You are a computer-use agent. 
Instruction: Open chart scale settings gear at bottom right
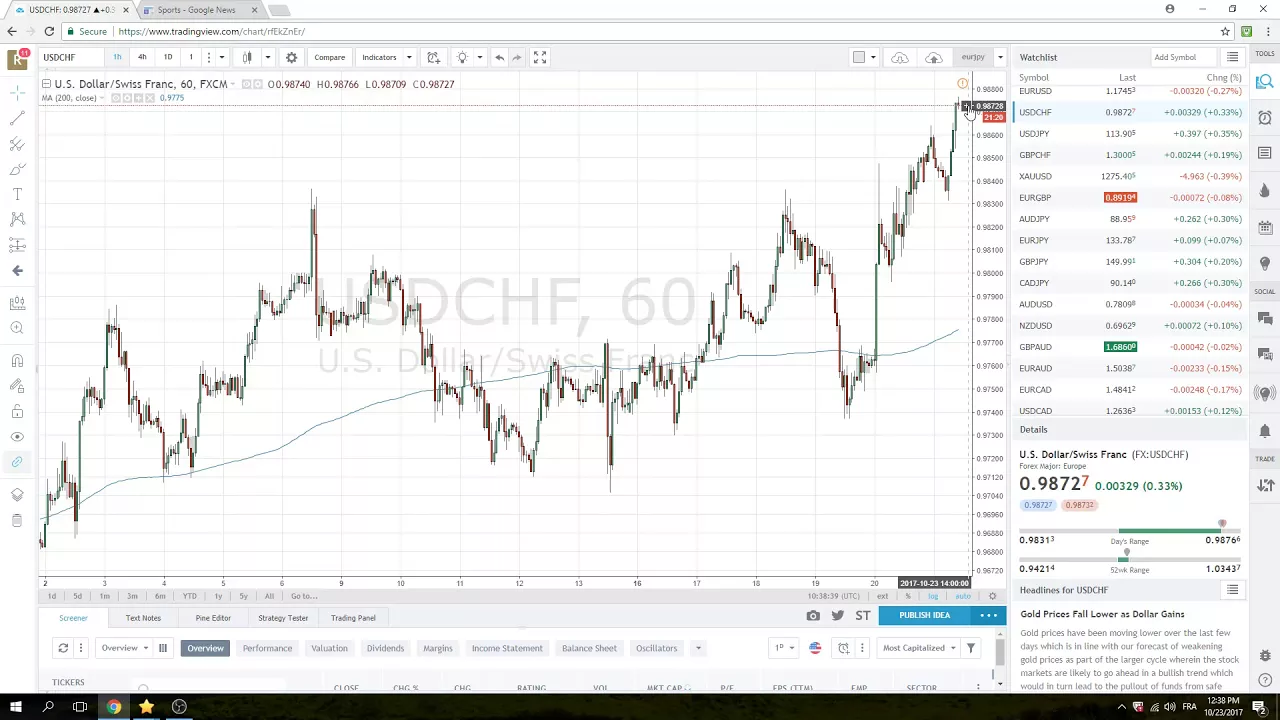[x=992, y=596]
